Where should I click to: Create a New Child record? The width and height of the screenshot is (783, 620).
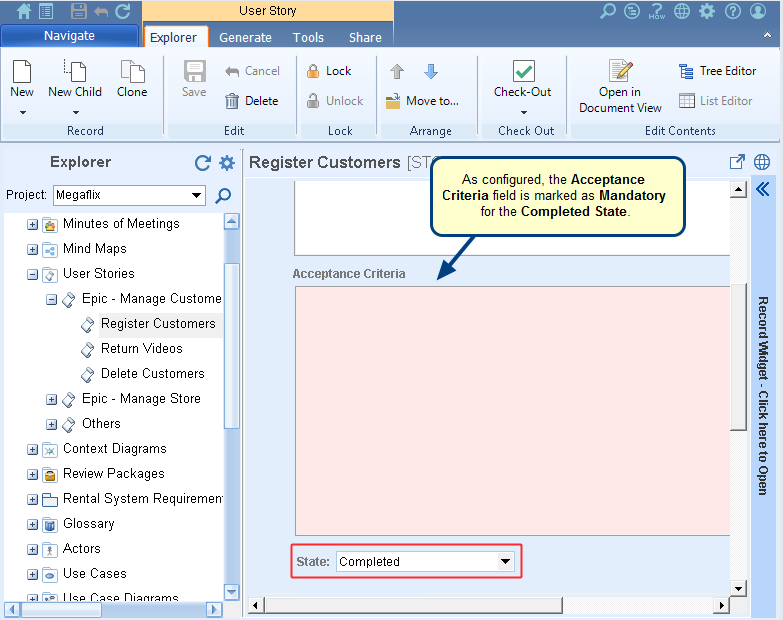tap(75, 79)
